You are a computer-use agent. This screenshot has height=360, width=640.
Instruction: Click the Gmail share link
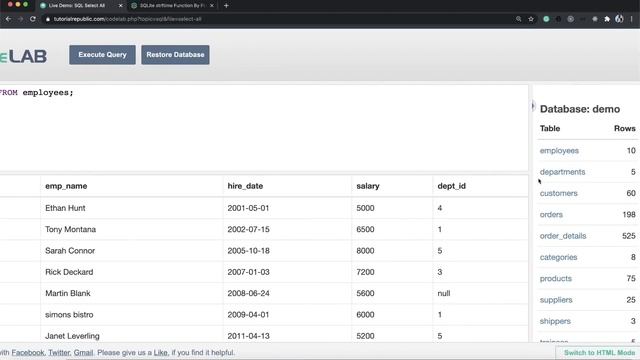tap(83, 353)
